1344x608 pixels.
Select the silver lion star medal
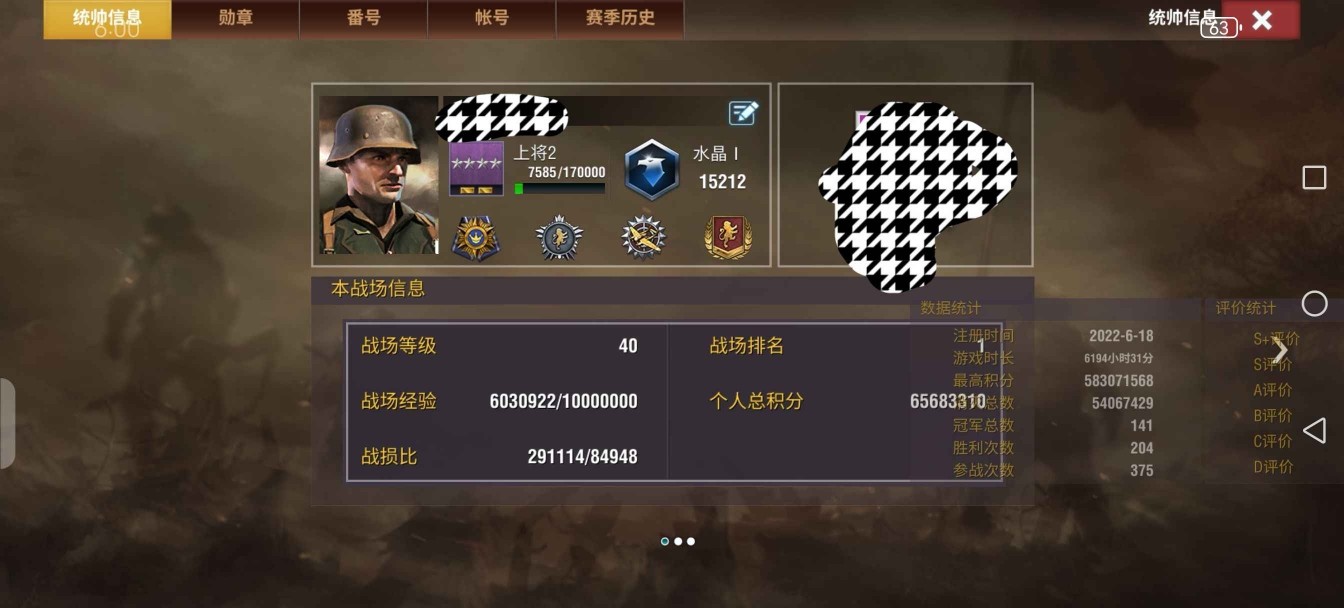[560, 238]
